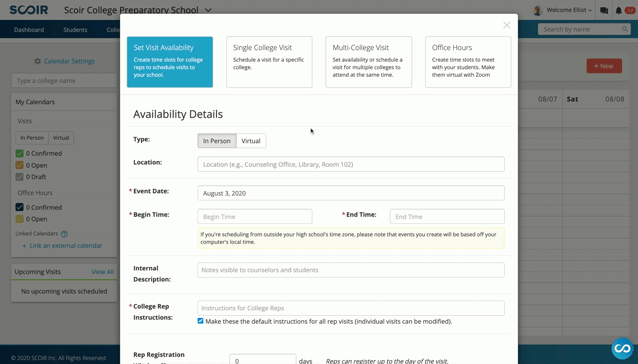Open the Begin Time field

(x=255, y=216)
